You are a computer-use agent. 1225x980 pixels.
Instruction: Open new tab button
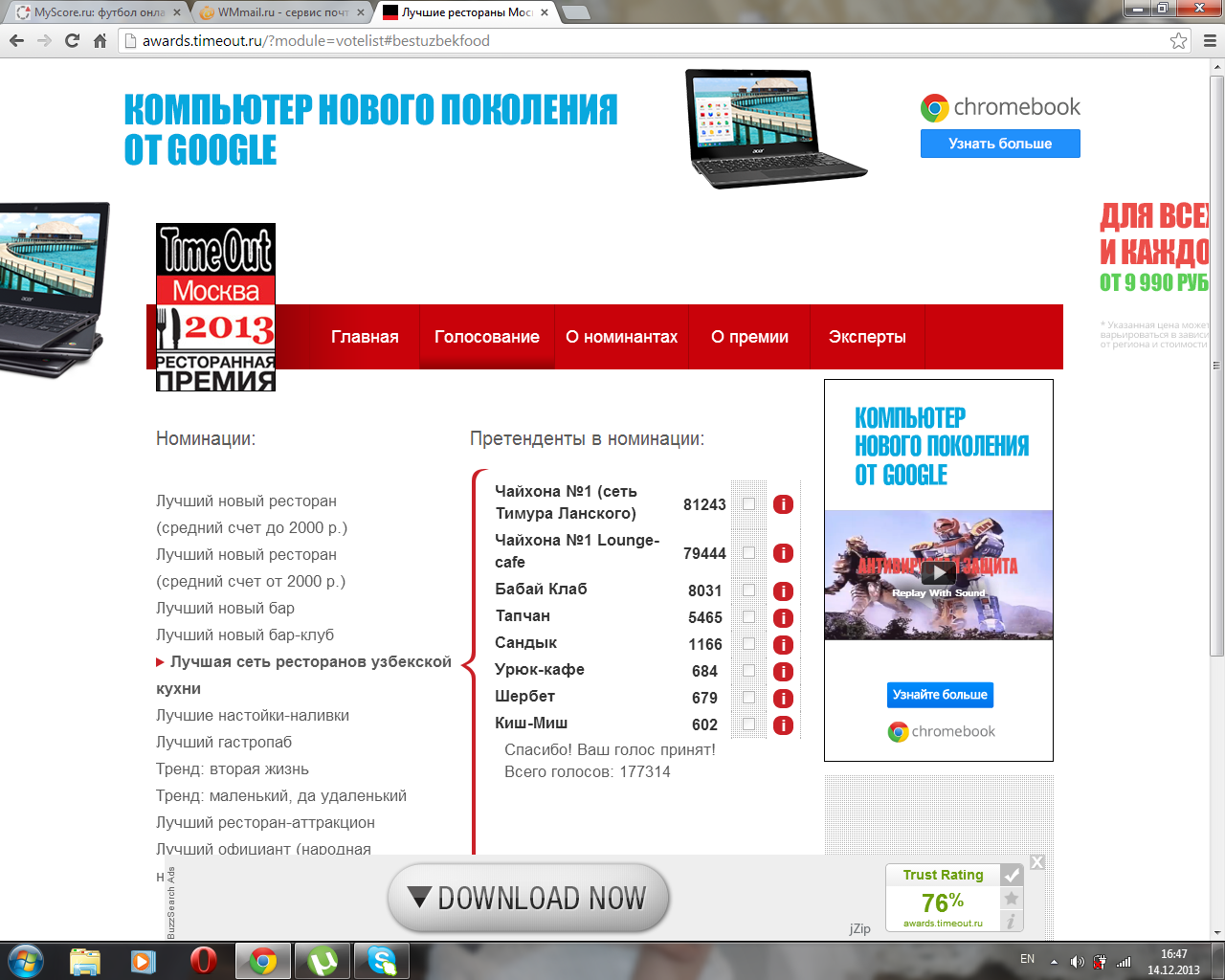[x=575, y=12]
